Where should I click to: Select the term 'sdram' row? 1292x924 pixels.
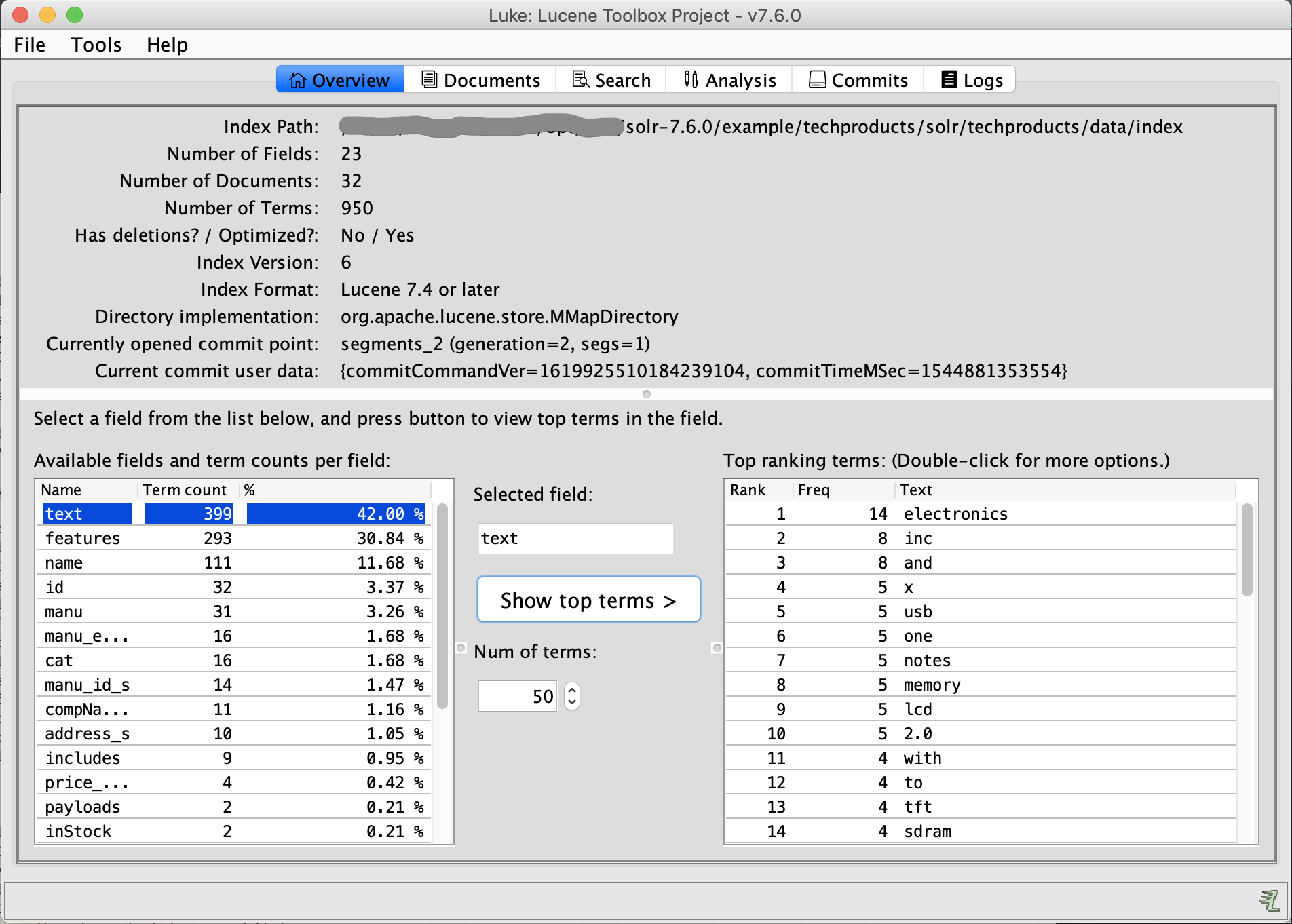981,831
